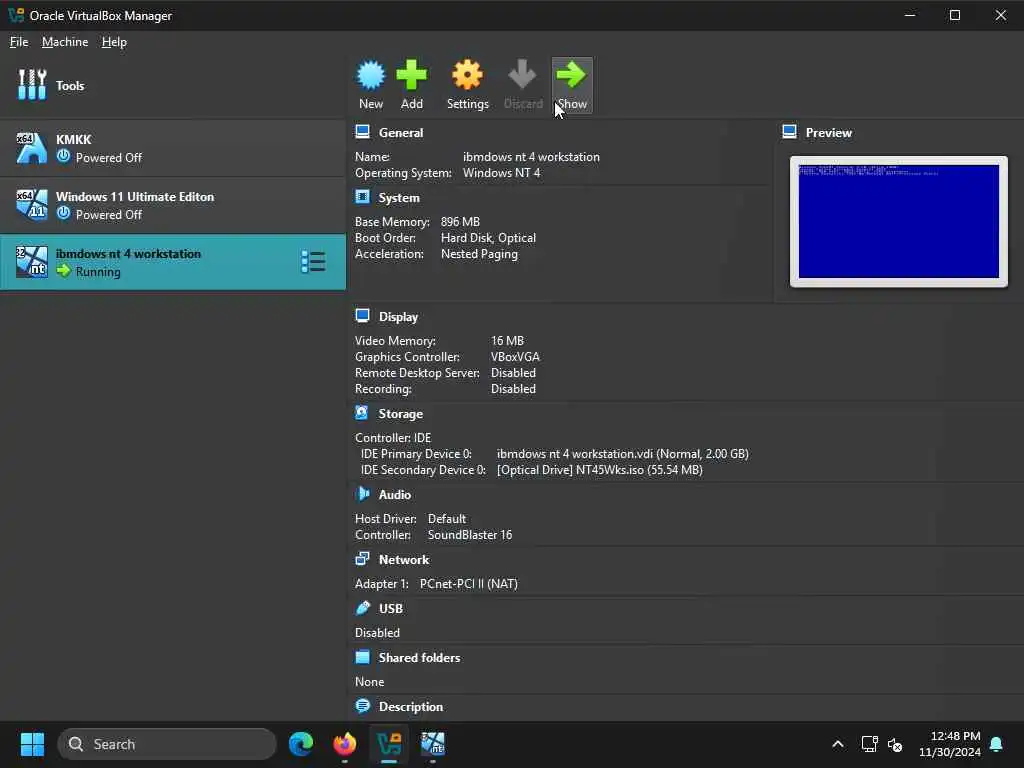Click the 'PCnet-PCI II (NAT)' adapter value
Screen dimensions: 1024x768
click(468, 583)
